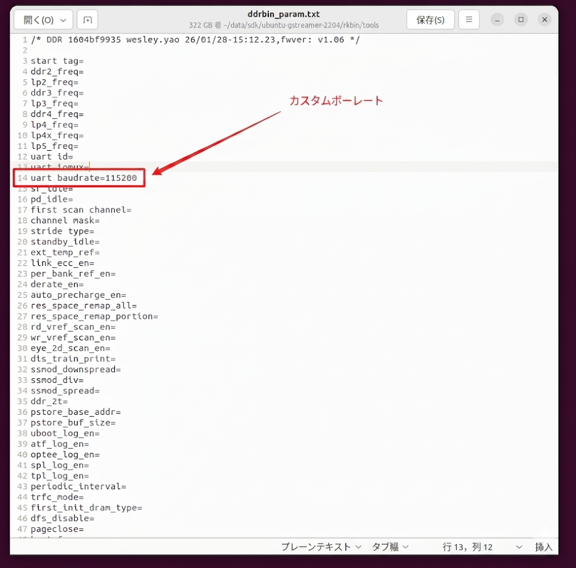Click the channel mask= line
The width and height of the screenshot is (576, 568).
(x=65, y=220)
